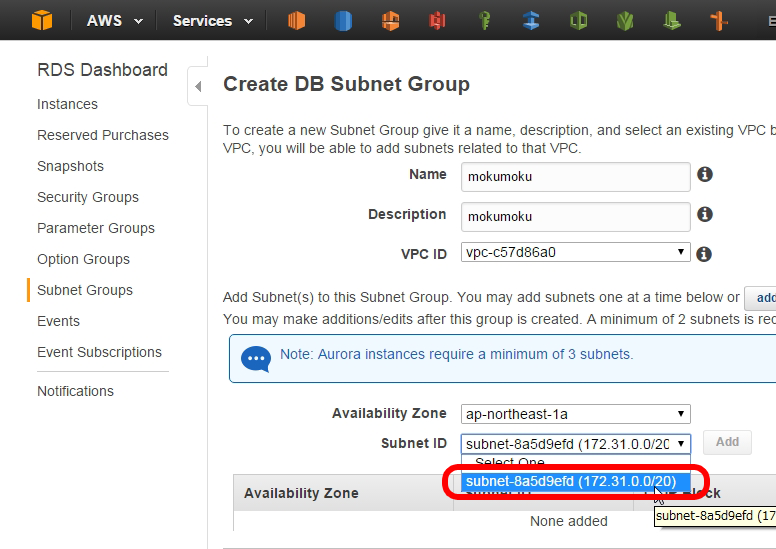Open Security Groups in the sidebar

[x=88, y=197]
